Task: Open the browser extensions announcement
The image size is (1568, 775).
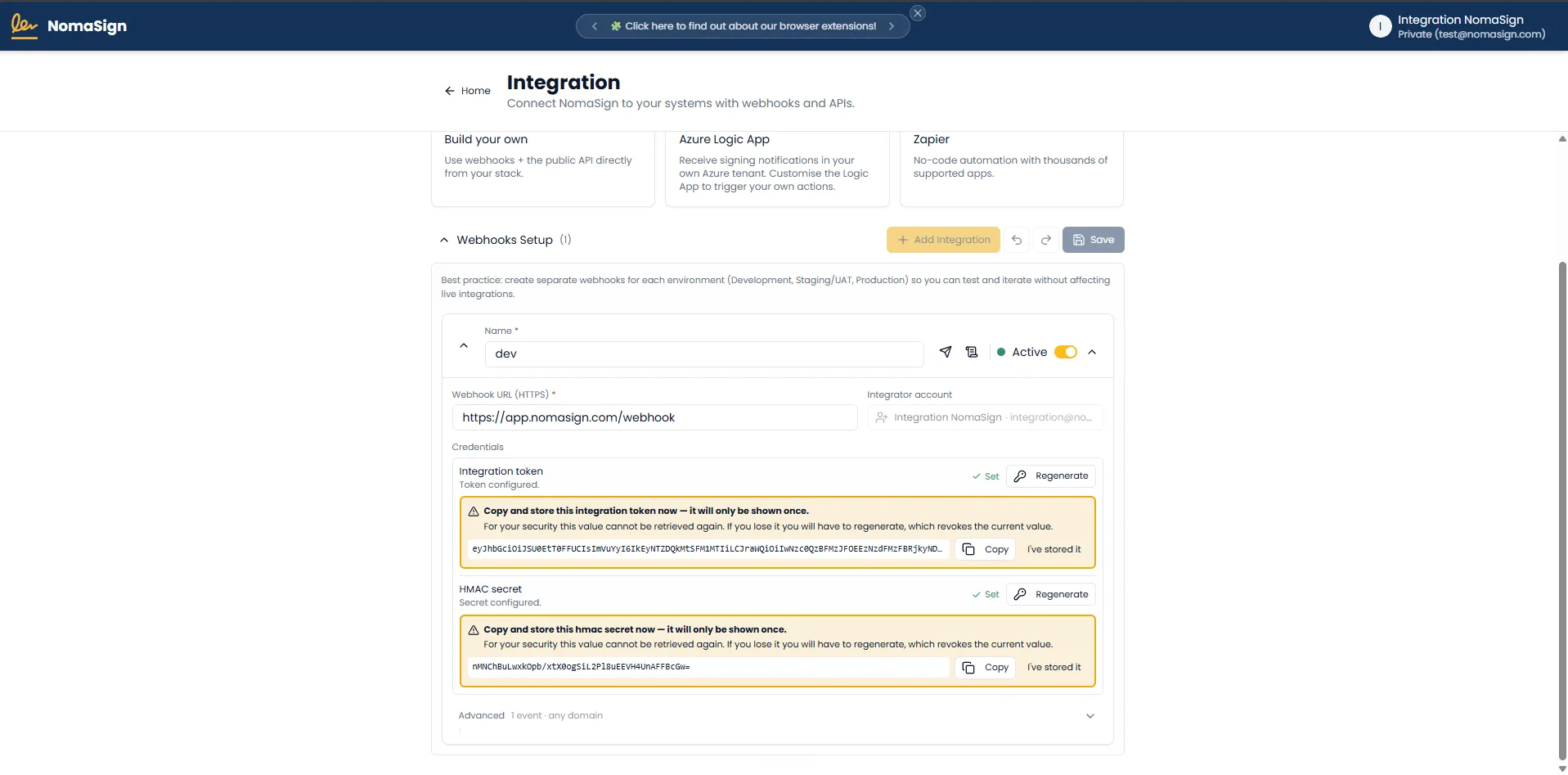Action: point(743,26)
